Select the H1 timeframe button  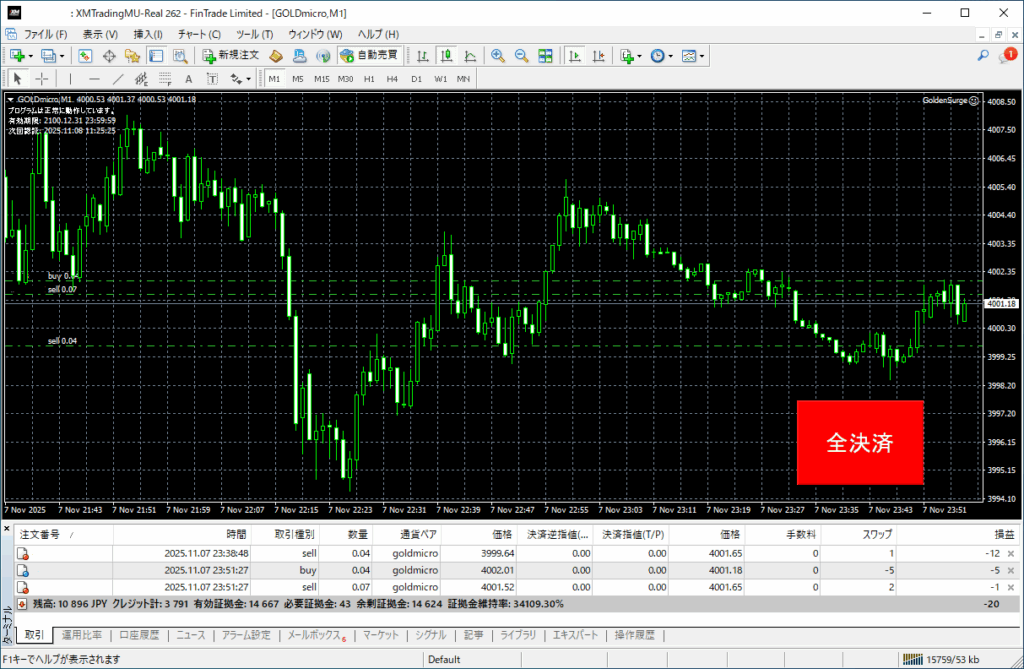point(369,79)
